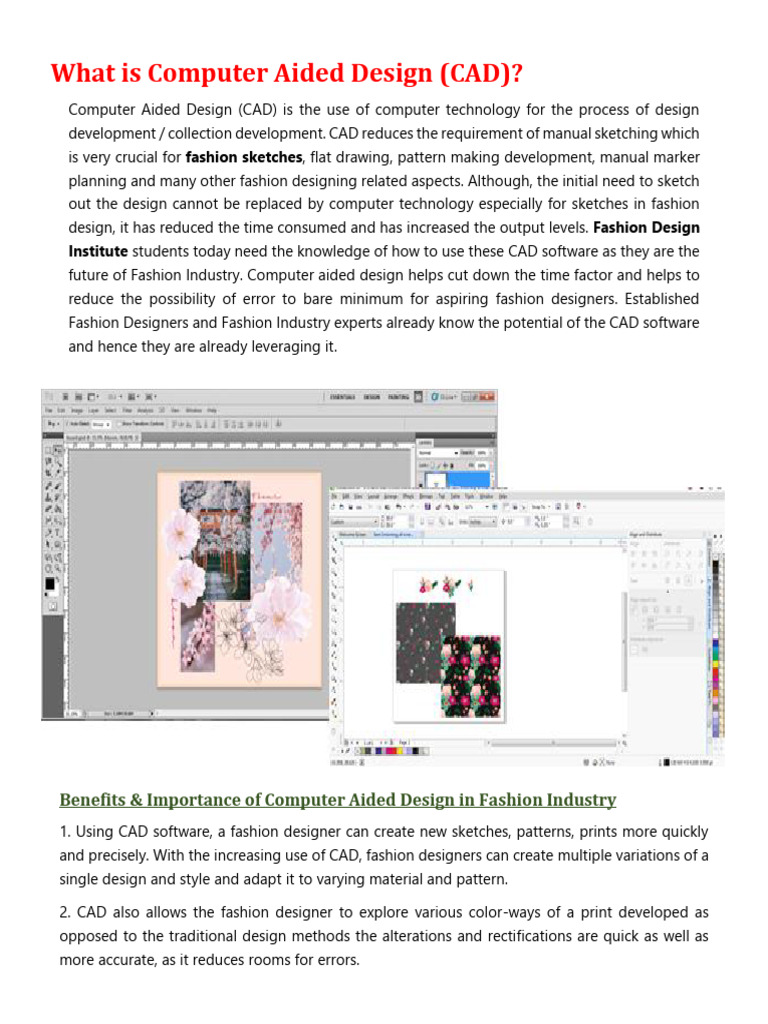This screenshot has height=1024, width=768.
Task: Click the layer thumbnail in Photoshop Layers panel
Action: click(436, 482)
